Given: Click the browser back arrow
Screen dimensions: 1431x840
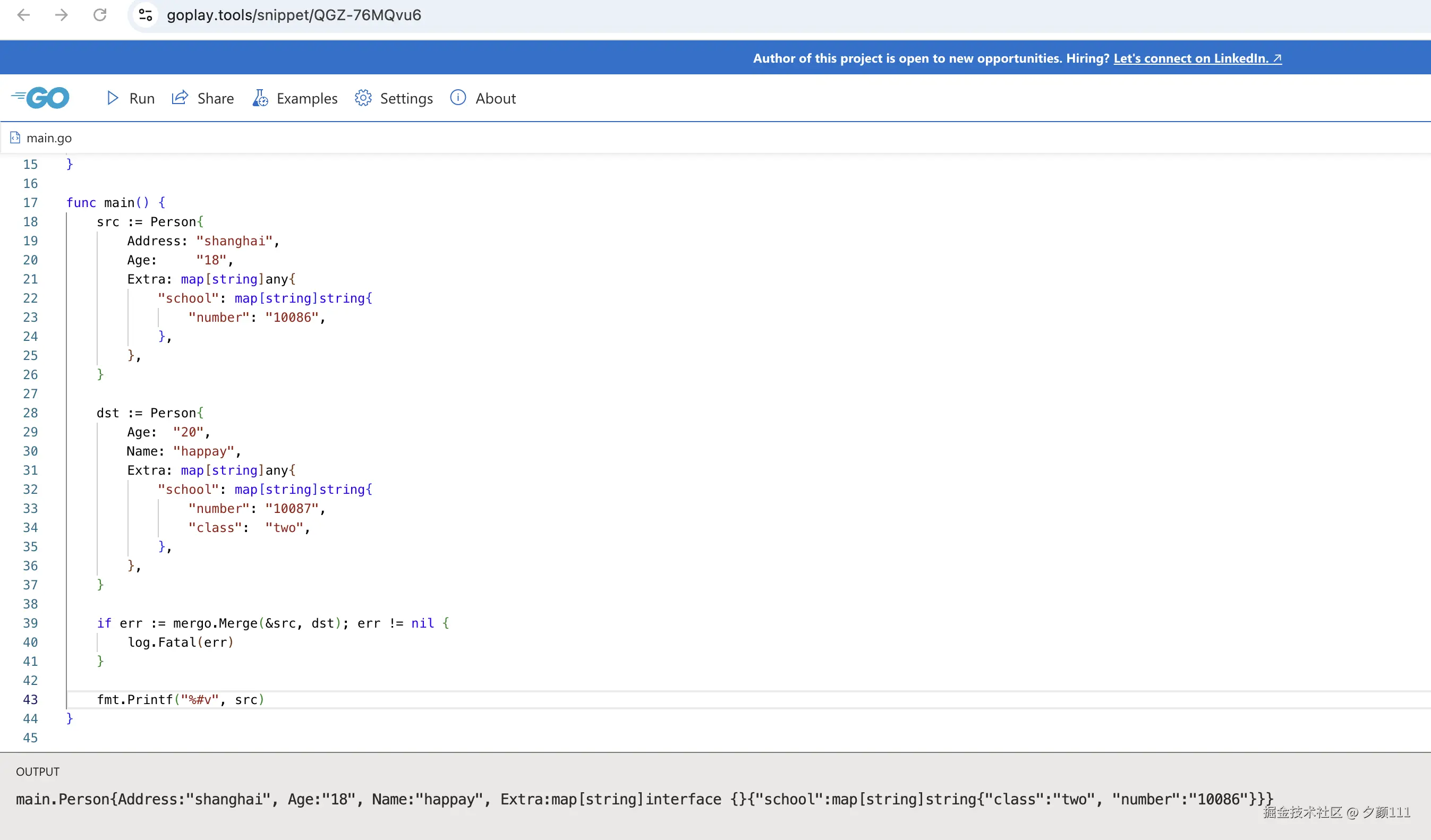Looking at the screenshot, I should (x=23, y=15).
